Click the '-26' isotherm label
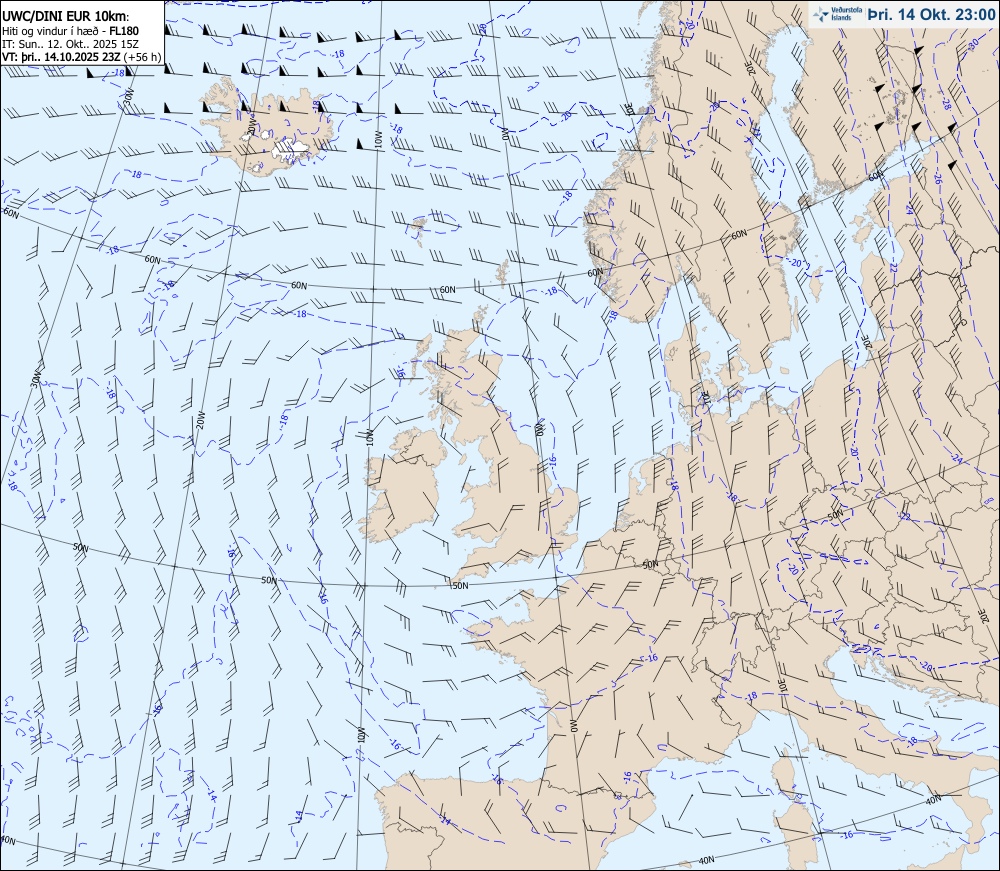Screen dimensions: 1000x871 click(938, 179)
